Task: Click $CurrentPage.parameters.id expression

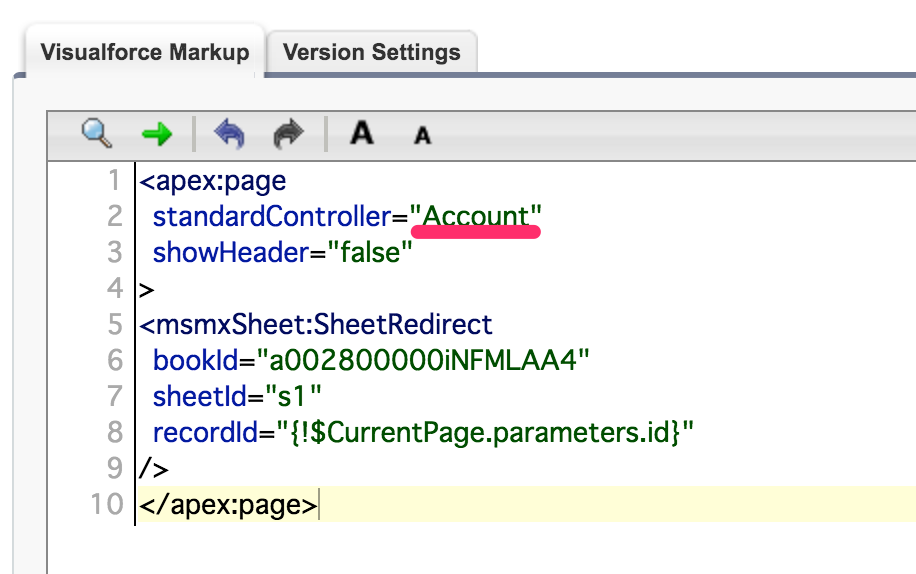Action: [x=484, y=433]
